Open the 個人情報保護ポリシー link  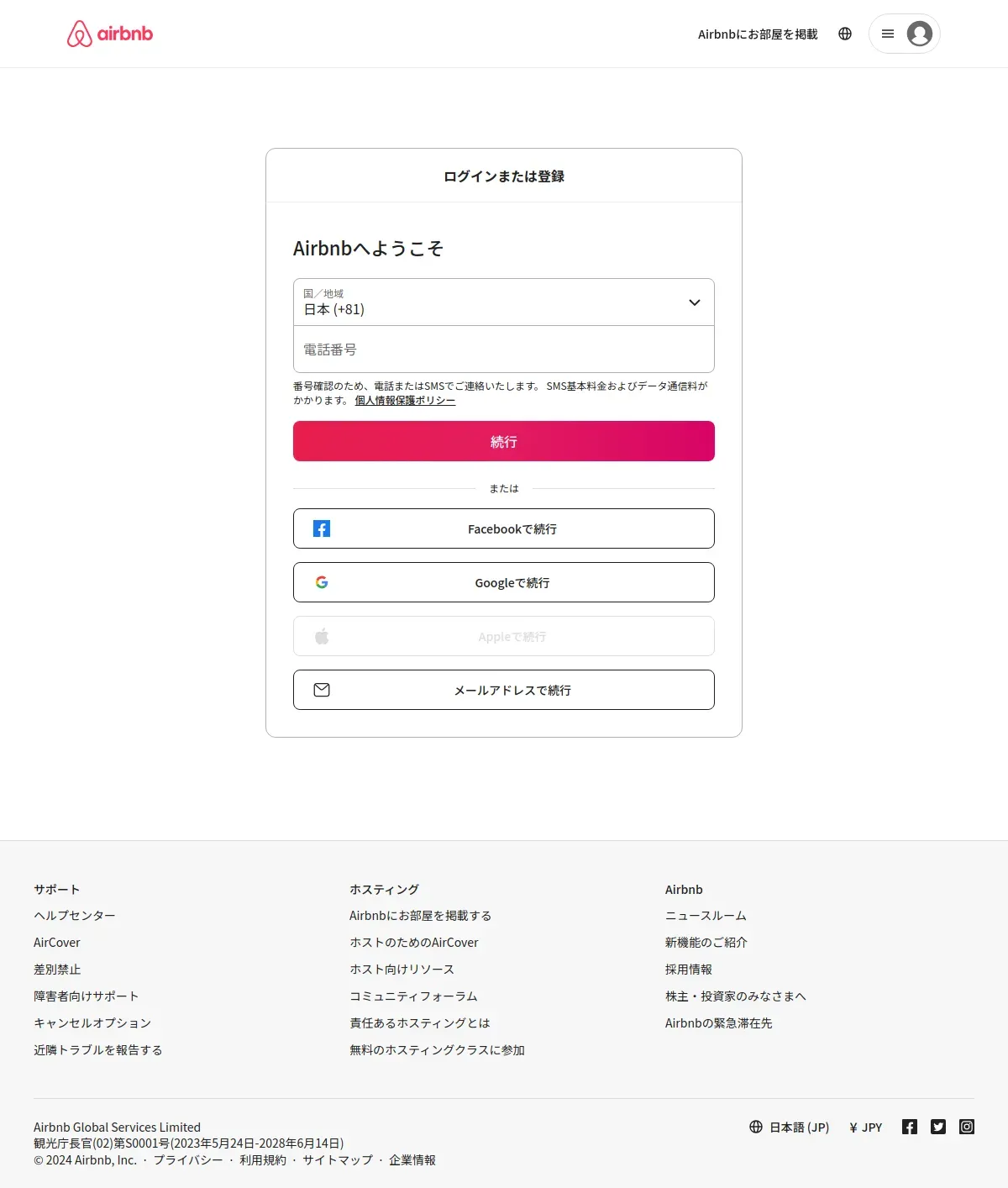pyautogui.click(x=405, y=401)
